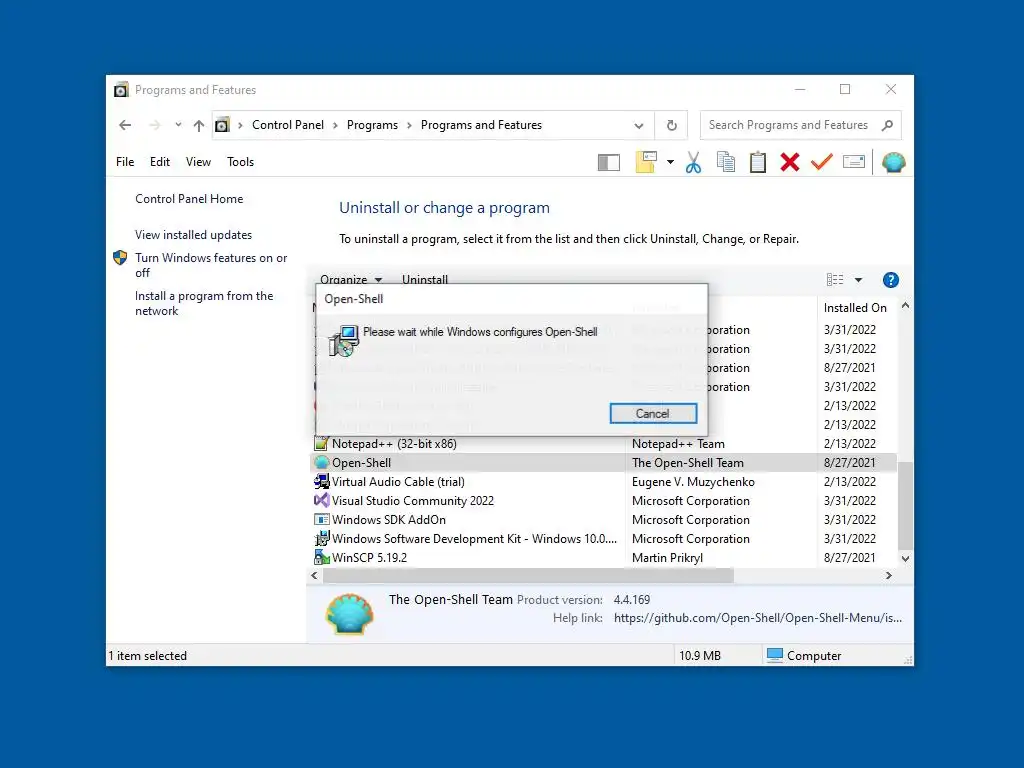Click the blue Help question mark icon
The image size is (1024, 768).
click(891, 280)
